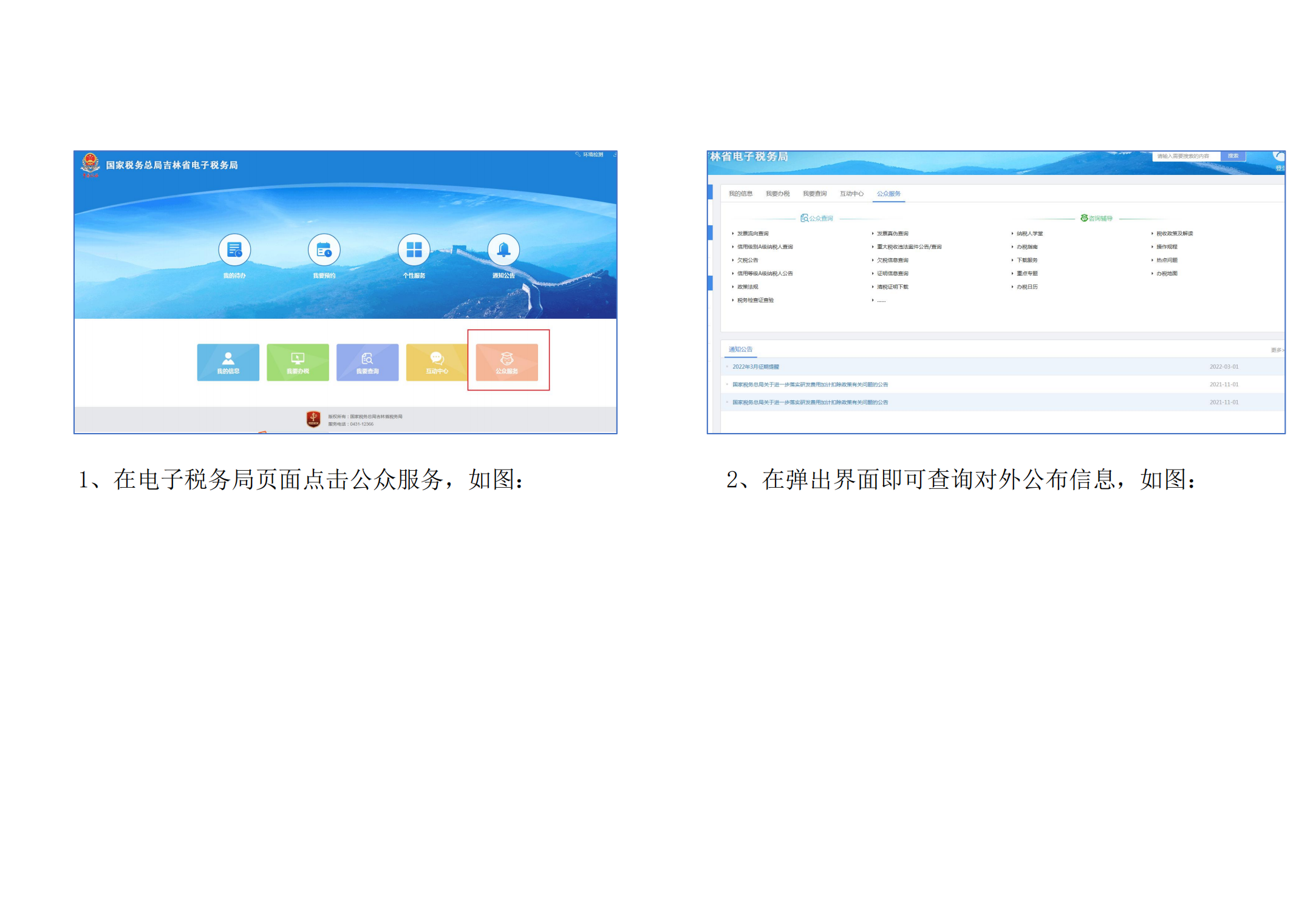Open 欠税公告 link
The height and width of the screenshot is (911, 1316).
[x=747, y=260]
